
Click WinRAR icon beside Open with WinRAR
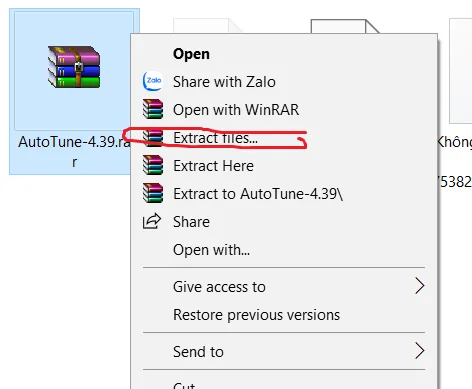(153, 109)
